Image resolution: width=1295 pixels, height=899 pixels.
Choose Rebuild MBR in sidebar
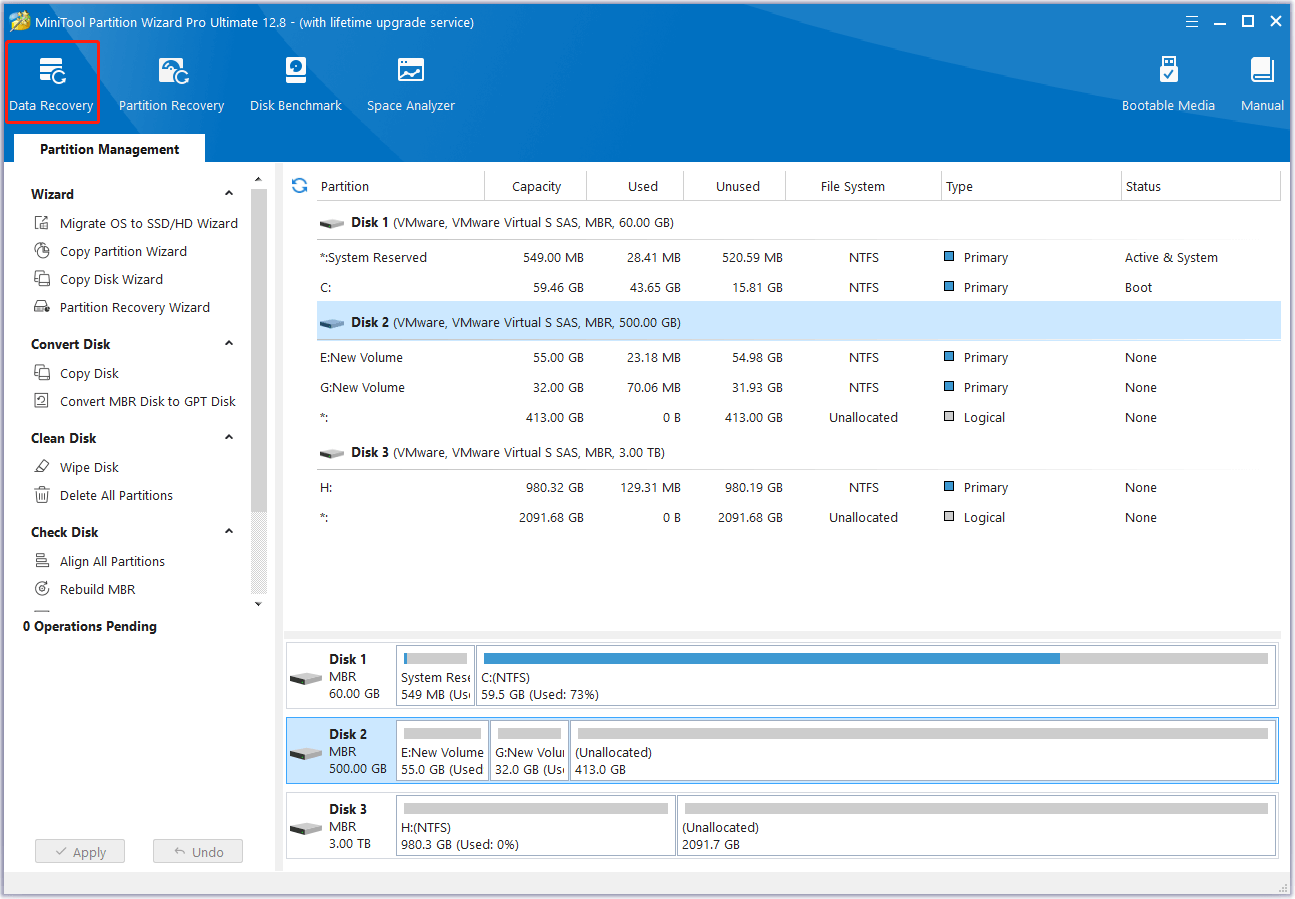click(x=85, y=589)
